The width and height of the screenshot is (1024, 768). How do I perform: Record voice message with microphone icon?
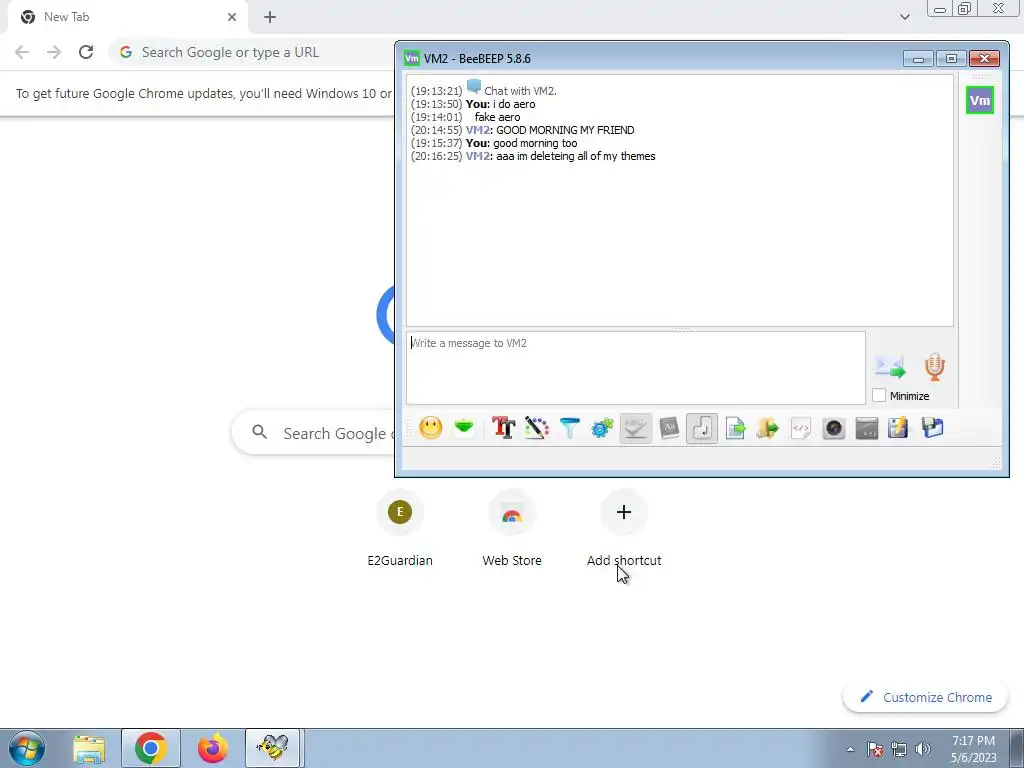click(x=935, y=367)
